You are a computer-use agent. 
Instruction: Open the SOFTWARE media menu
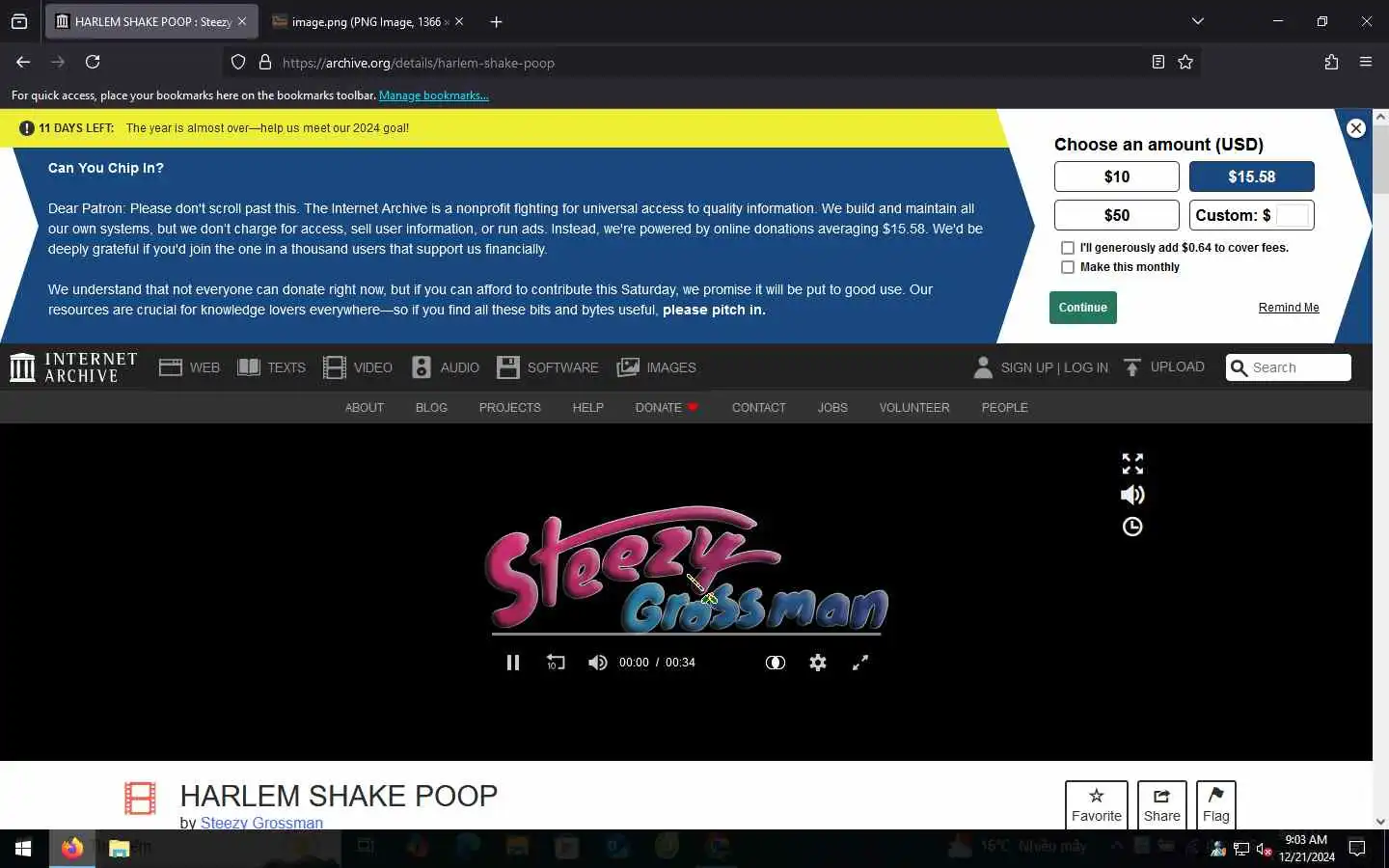(x=547, y=367)
